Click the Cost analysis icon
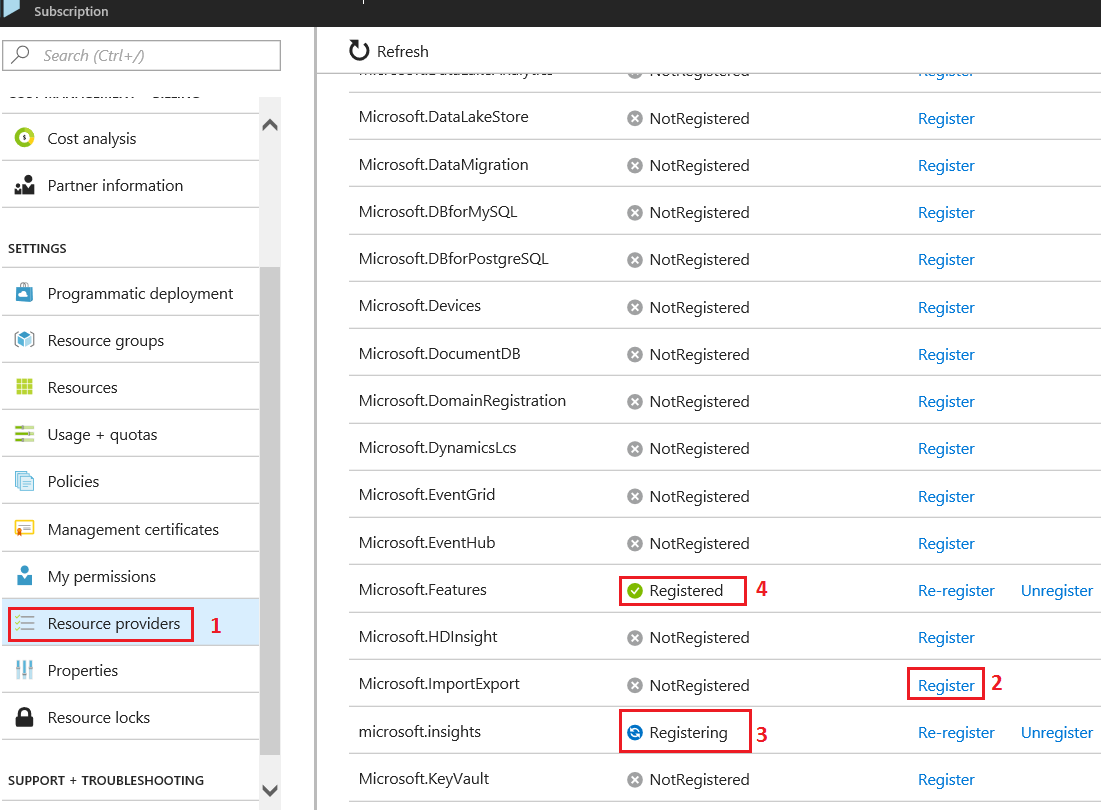The width and height of the screenshot is (1101, 810). coord(25,138)
